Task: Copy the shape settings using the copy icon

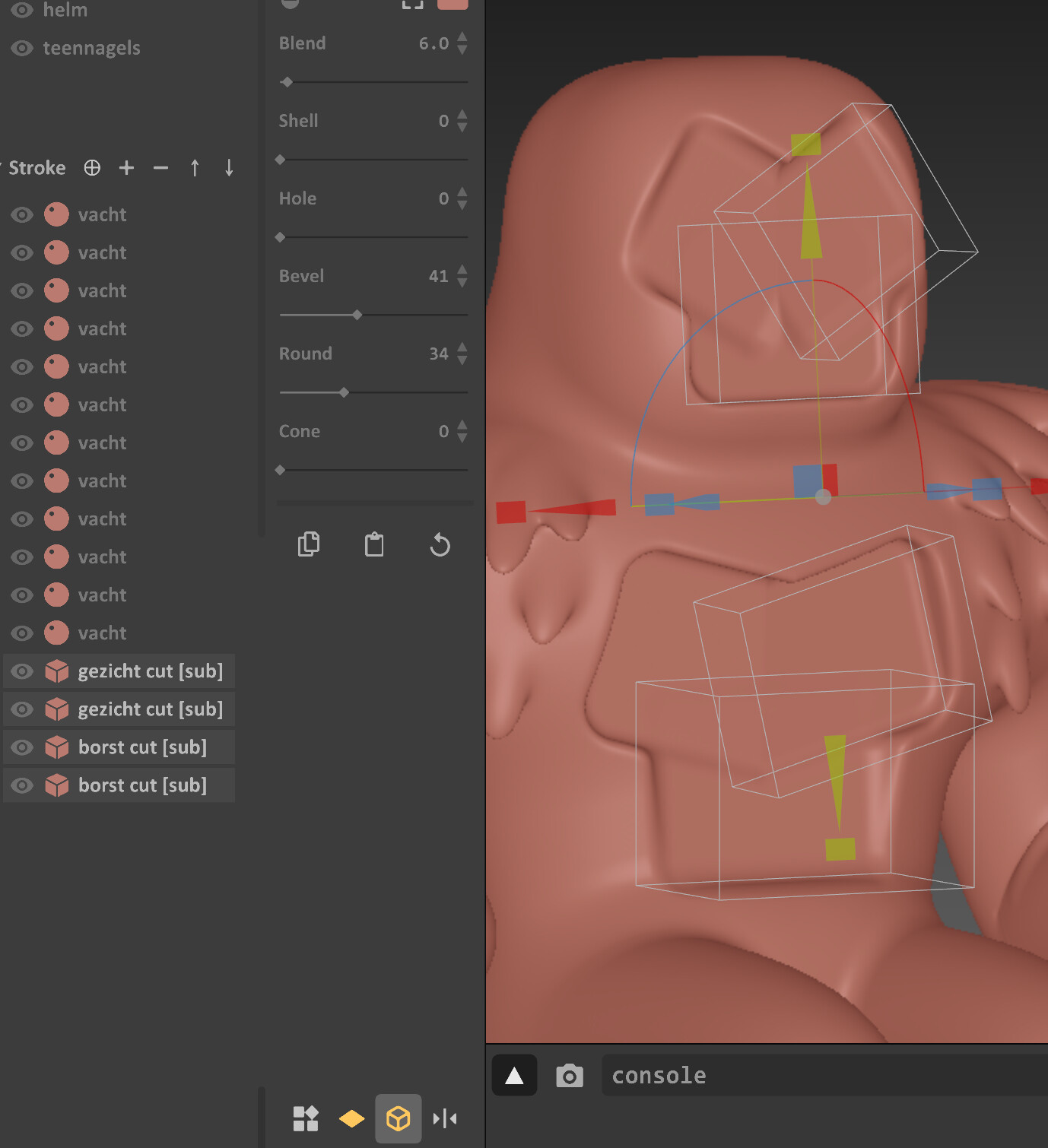Action: click(309, 544)
